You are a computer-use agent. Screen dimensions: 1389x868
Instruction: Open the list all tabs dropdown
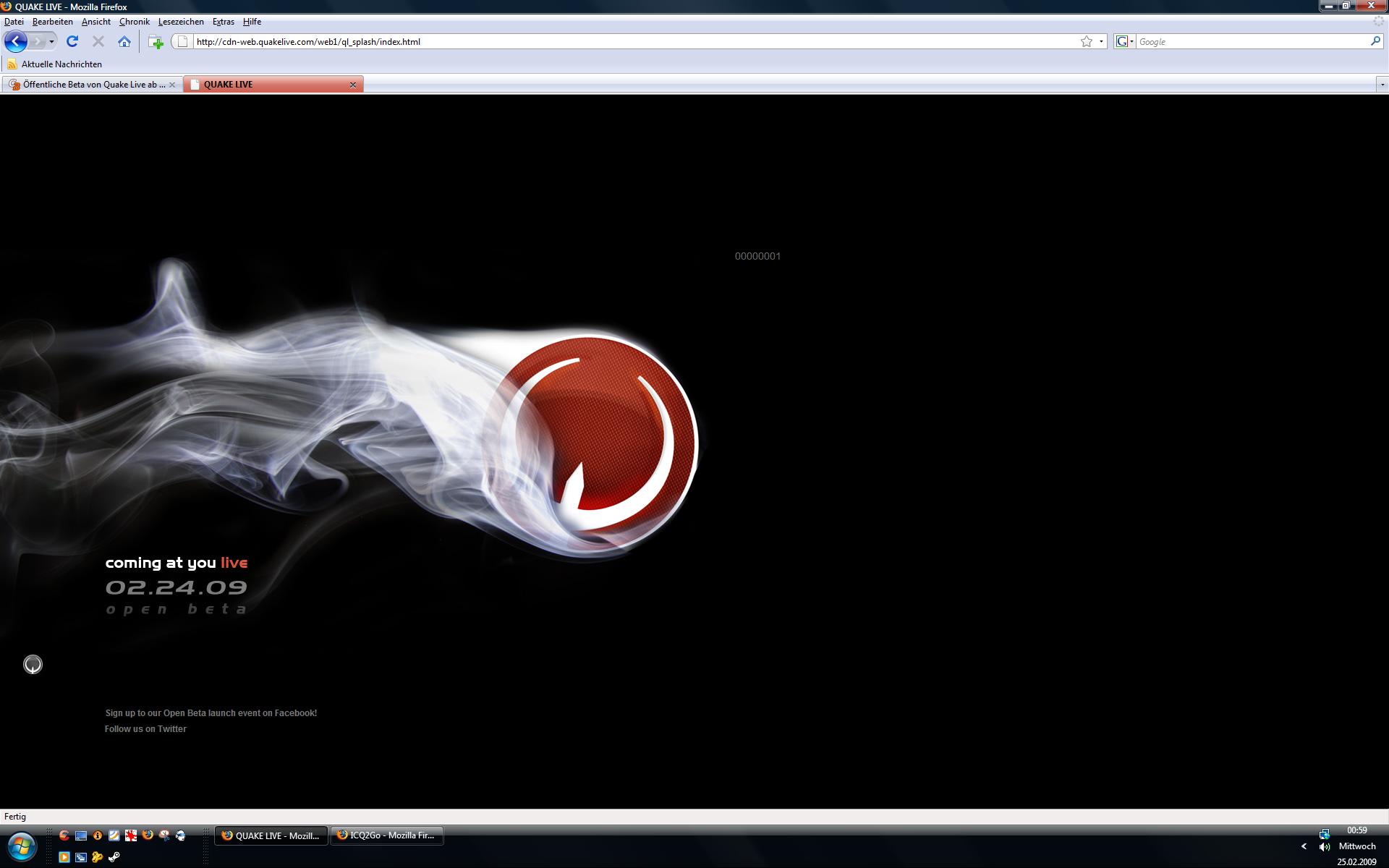1382,85
